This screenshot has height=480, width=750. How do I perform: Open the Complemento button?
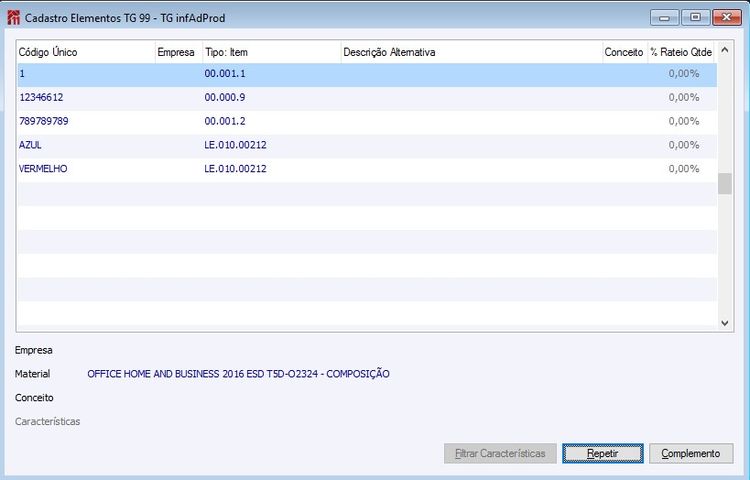(x=691, y=453)
